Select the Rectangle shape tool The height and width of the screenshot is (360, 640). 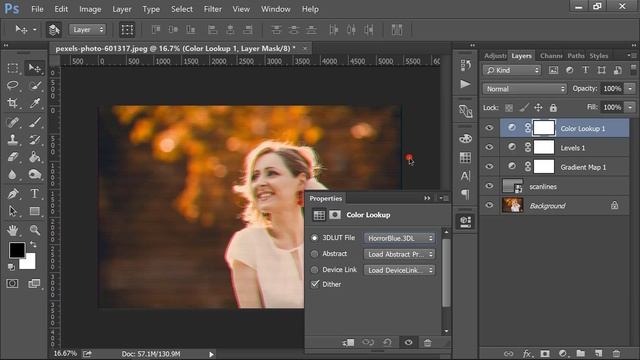(x=35, y=211)
